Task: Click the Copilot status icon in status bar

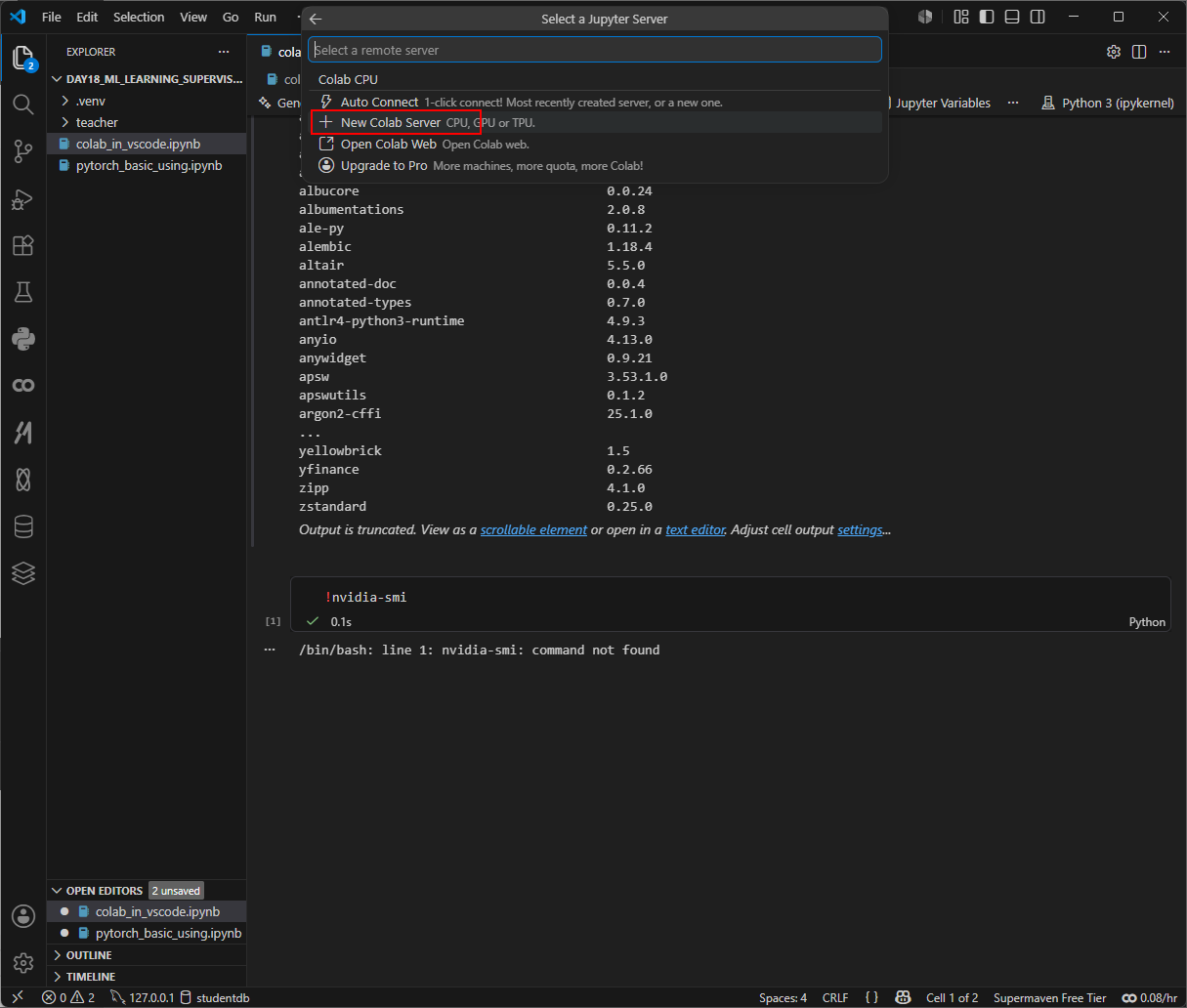Action: point(904,997)
